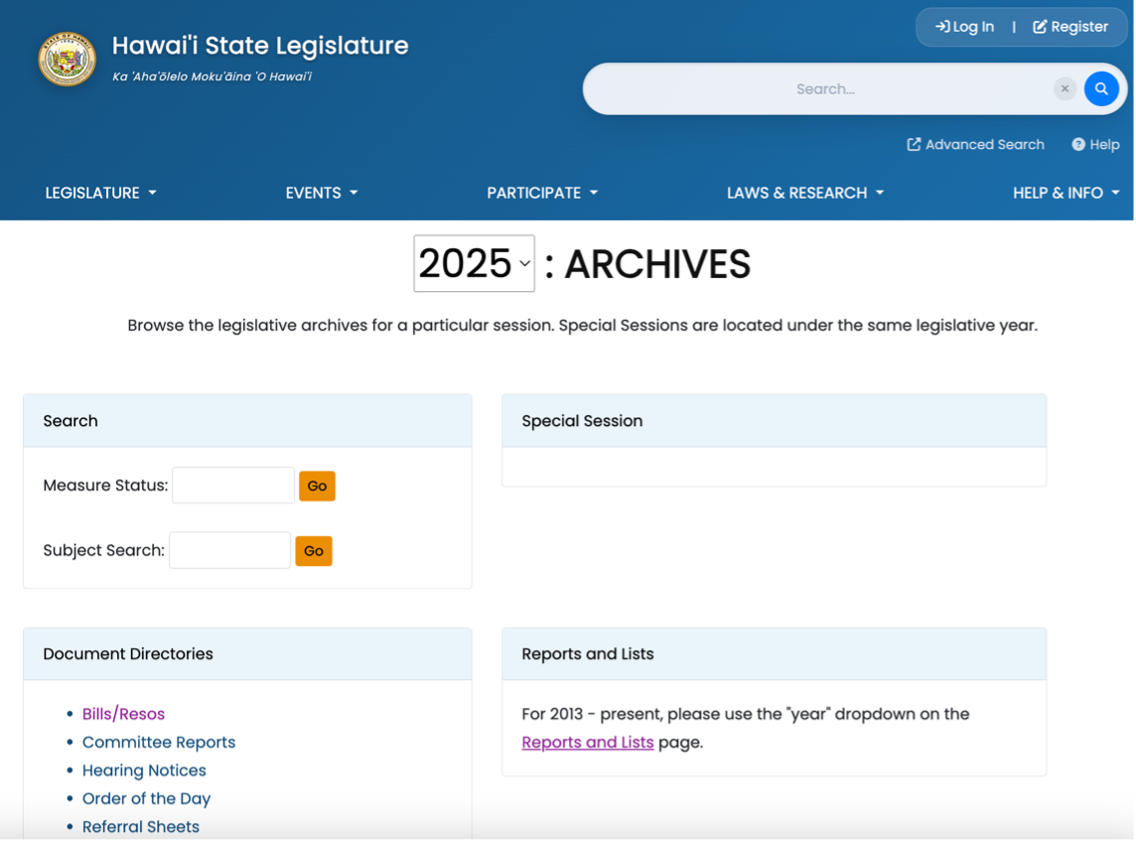
Task: Expand the LAWS & RESEARCH menu
Action: 805,193
